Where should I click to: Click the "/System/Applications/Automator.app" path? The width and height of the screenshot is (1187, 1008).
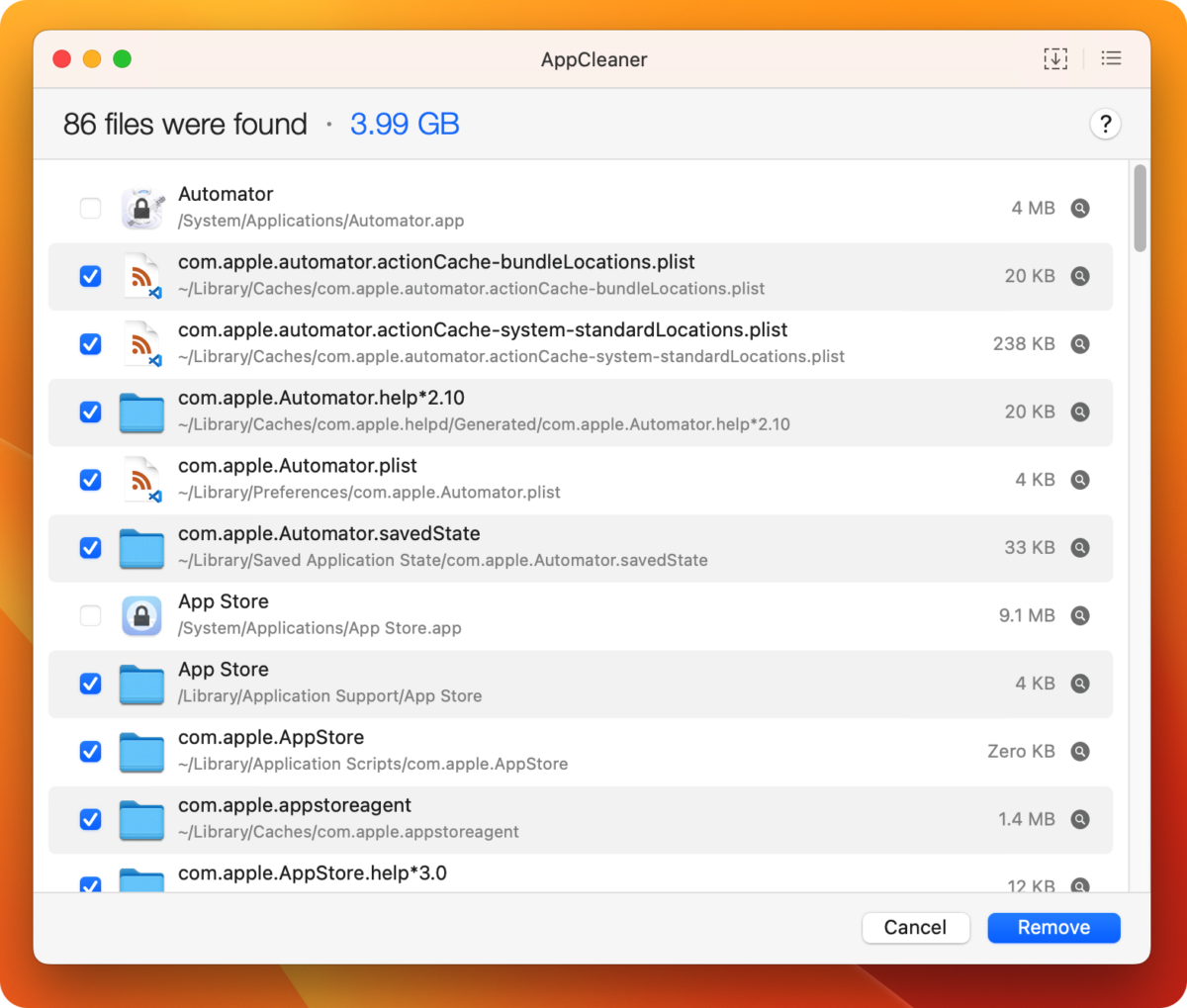pyautogui.click(x=320, y=221)
